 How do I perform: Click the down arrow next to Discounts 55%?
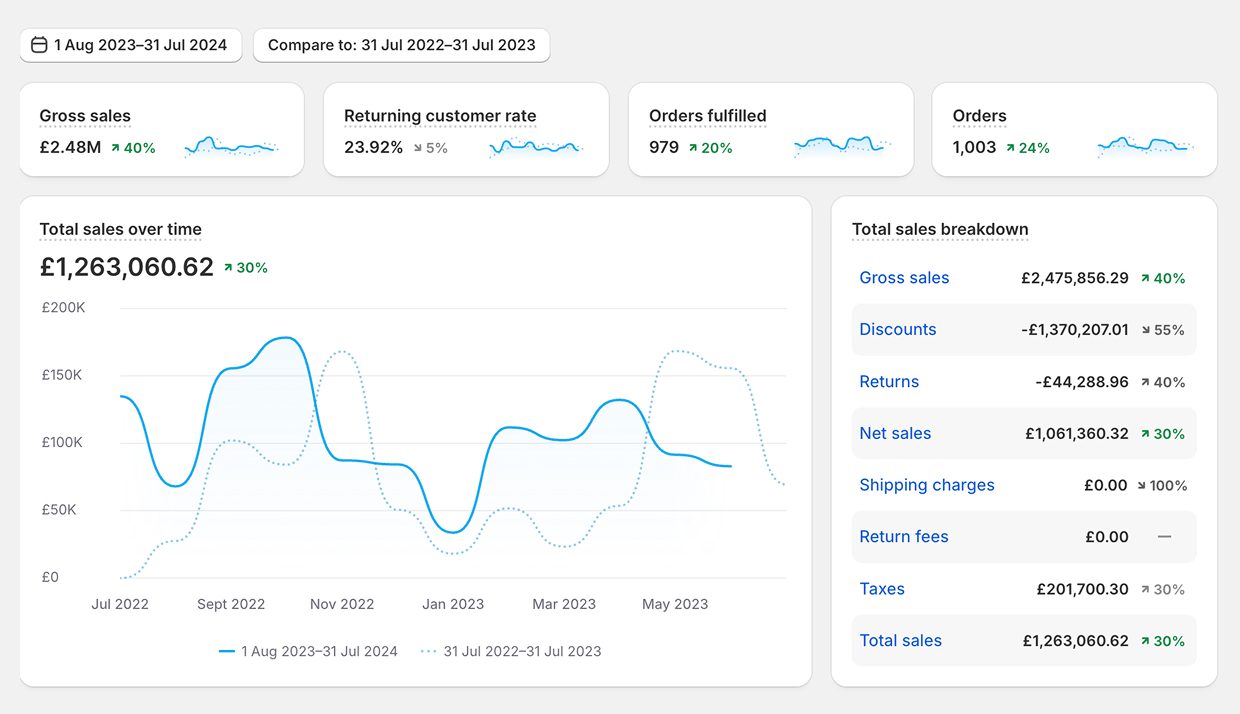(x=1145, y=330)
